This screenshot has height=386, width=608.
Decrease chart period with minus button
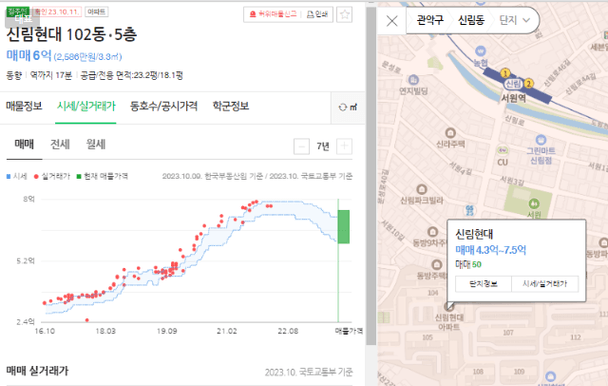point(302,146)
